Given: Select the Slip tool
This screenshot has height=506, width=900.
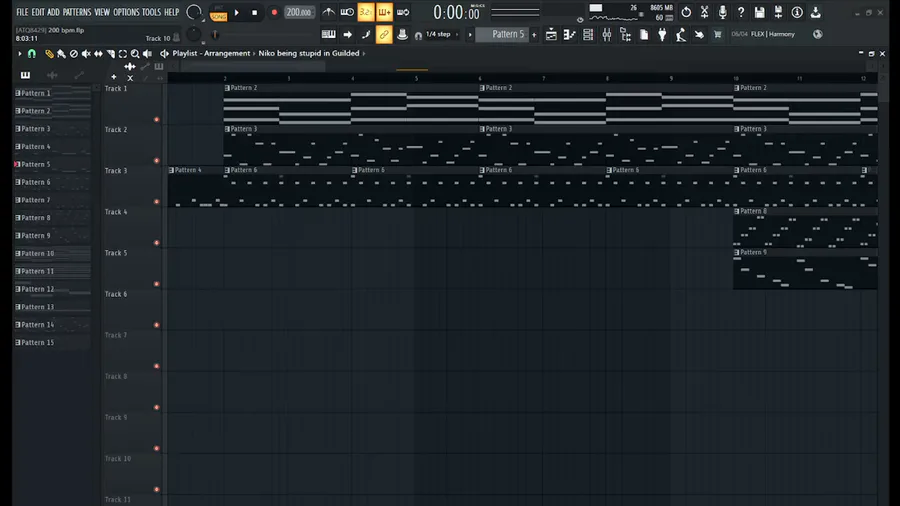Looking at the screenshot, I should pyautogui.click(x=98, y=53).
